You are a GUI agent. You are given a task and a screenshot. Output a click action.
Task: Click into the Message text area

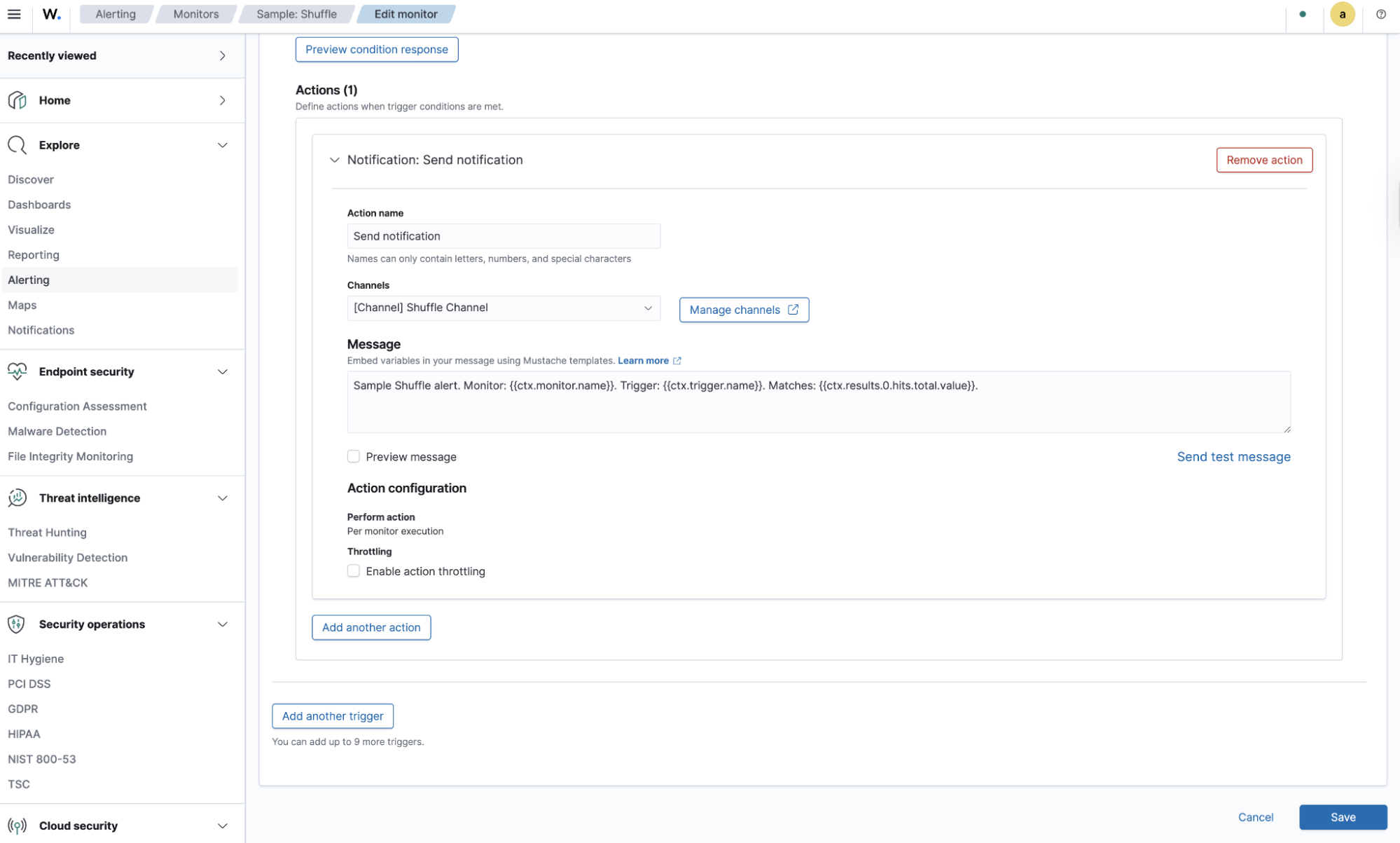pos(818,402)
